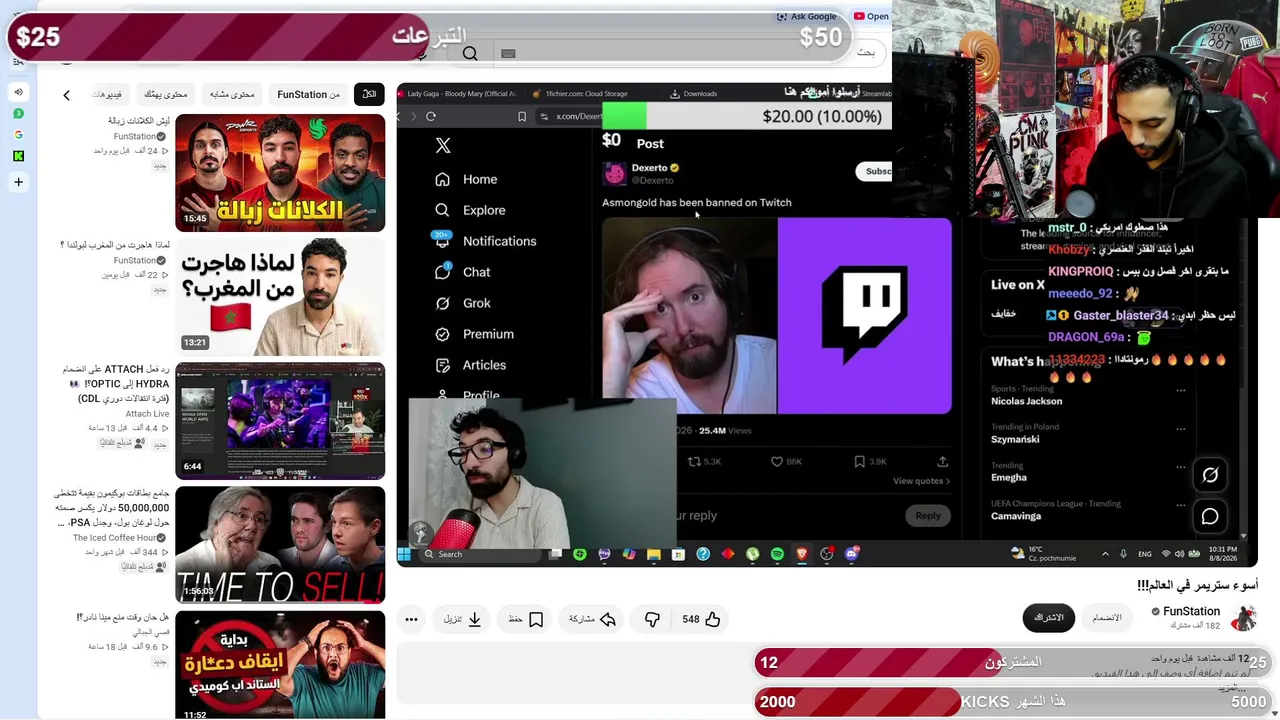Open the TIME TO SELL video thumbnail
Image resolution: width=1280 pixels, height=720 pixels.
pyautogui.click(x=280, y=545)
